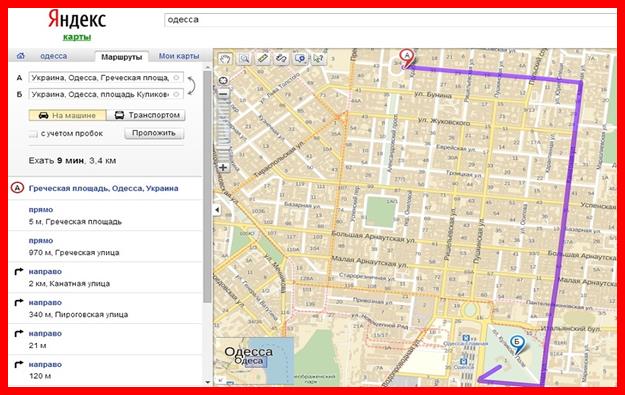Select the magnifier zoom tool
The image size is (625, 395).
[x=244, y=59]
